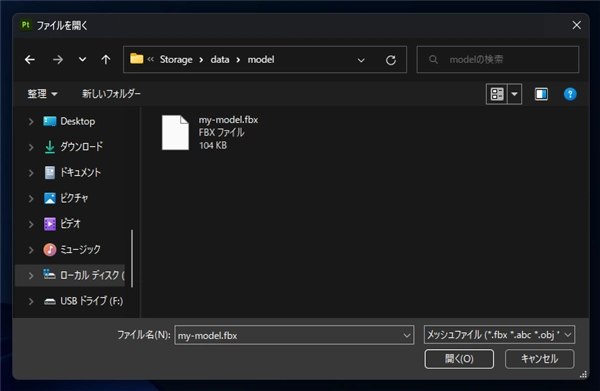Image resolution: width=600 pixels, height=391 pixels.
Task: Expand the ローカル ディスク tree node
Action: click(x=31, y=275)
